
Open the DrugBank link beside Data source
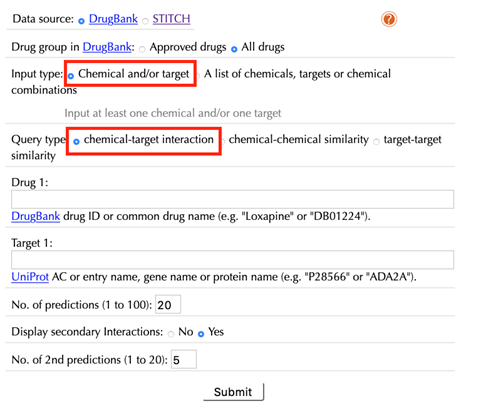(x=113, y=19)
